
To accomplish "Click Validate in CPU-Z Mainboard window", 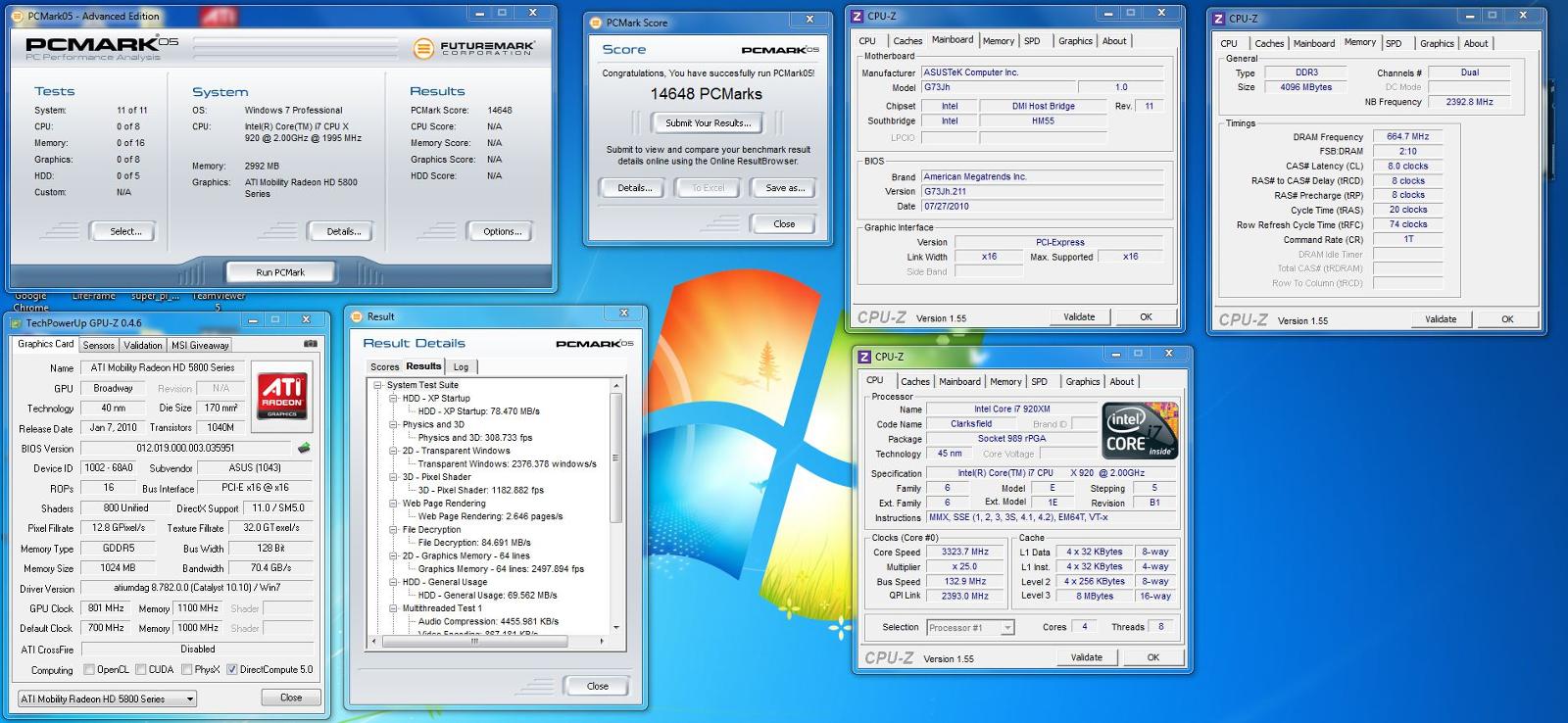I will coord(1079,316).
